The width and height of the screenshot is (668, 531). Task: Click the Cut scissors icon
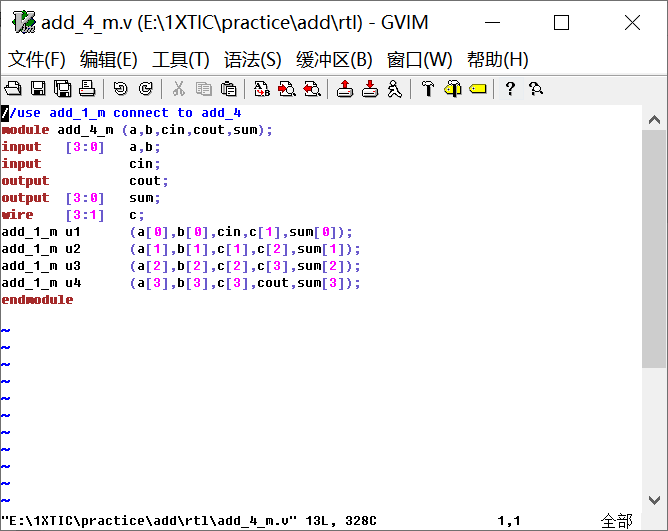pyautogui.click(x=179, y=89)
